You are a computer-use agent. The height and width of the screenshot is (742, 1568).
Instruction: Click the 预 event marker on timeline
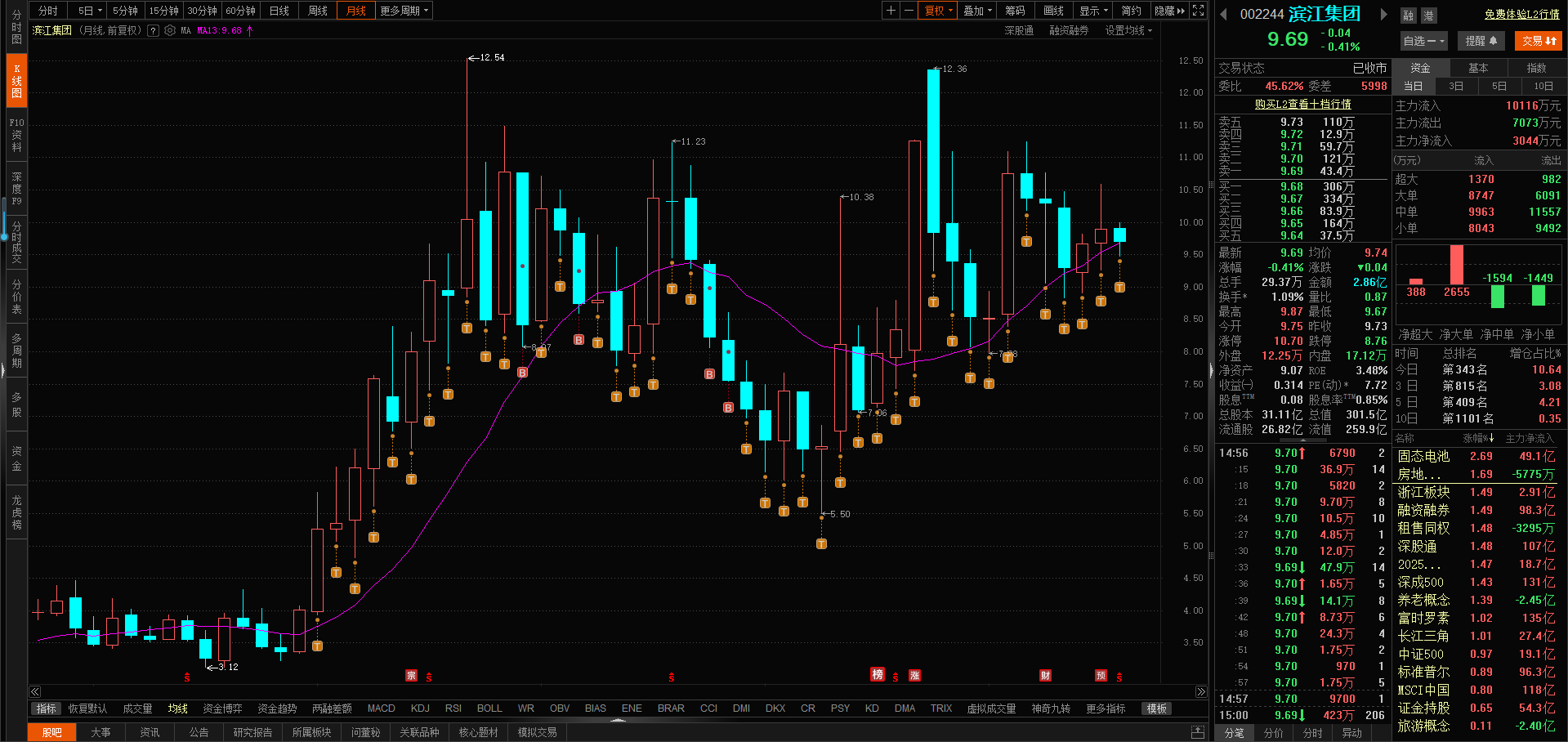[x=1101, y=675]
